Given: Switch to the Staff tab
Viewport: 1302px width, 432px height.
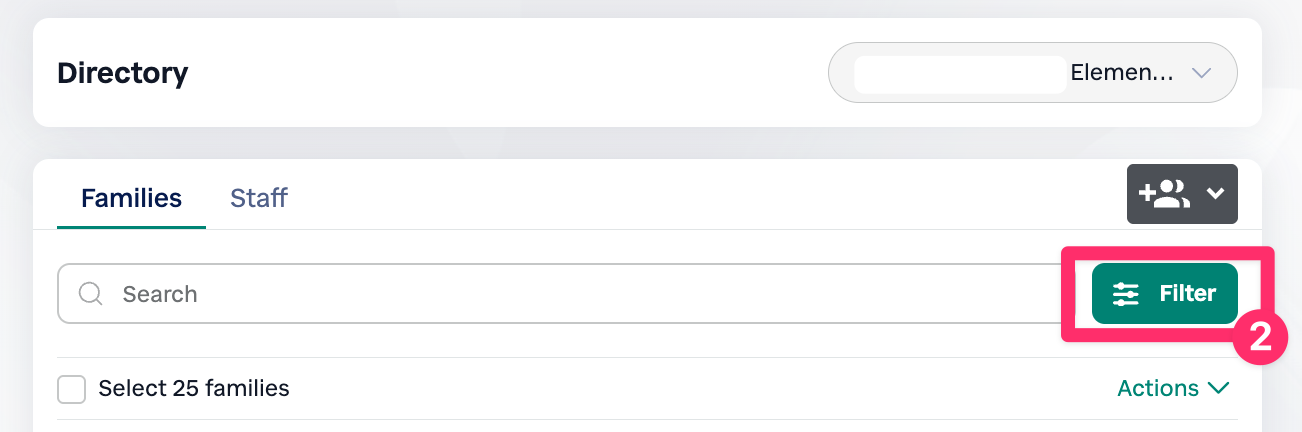Looking at the screenshot, I should [259, 198].
